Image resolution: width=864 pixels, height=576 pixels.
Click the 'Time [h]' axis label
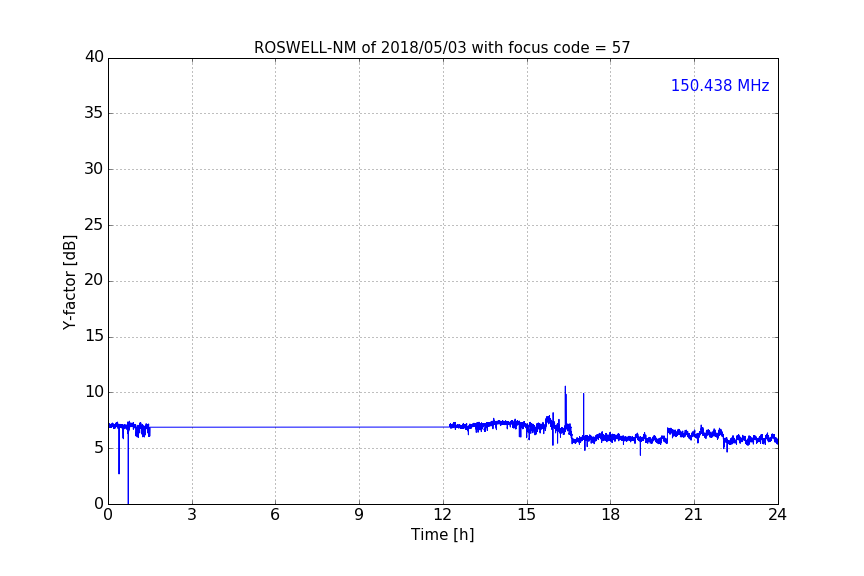442,534
